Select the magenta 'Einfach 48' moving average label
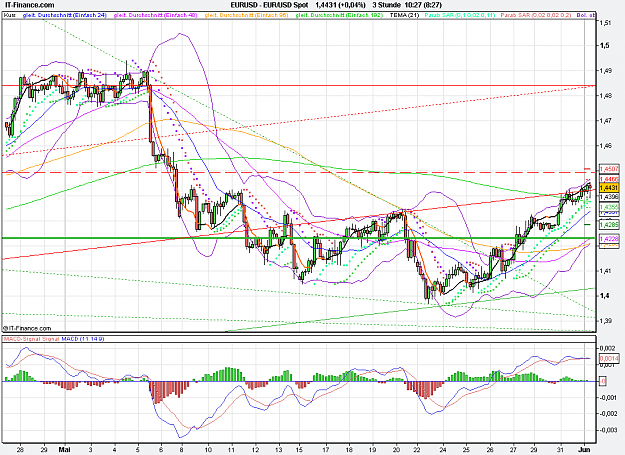Image resolution: width=625 pixels, height=455 pixels. point(156,15)
